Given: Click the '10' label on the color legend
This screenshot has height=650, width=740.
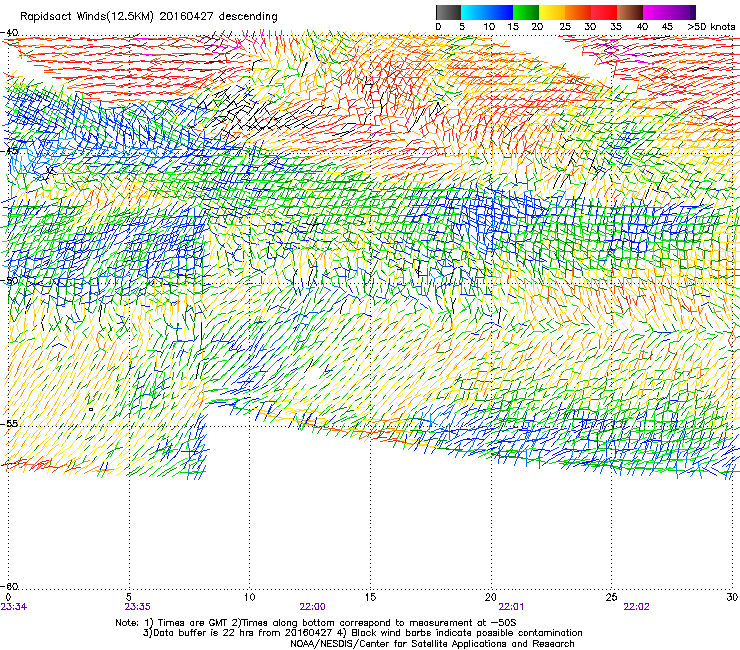Looking at the screenshot, I should pos(489,27).
